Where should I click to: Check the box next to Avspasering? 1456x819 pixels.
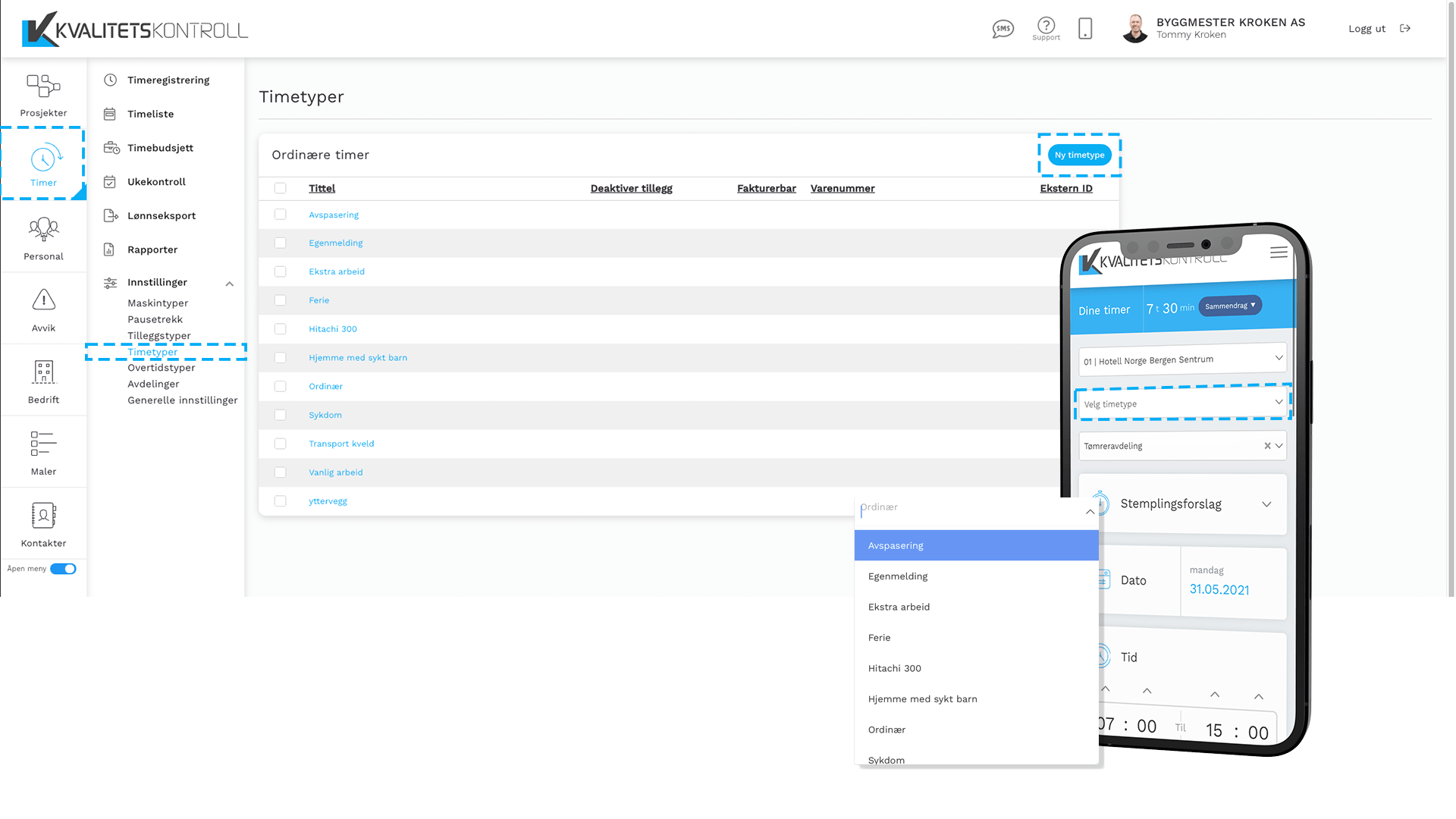tap(281, 215)
